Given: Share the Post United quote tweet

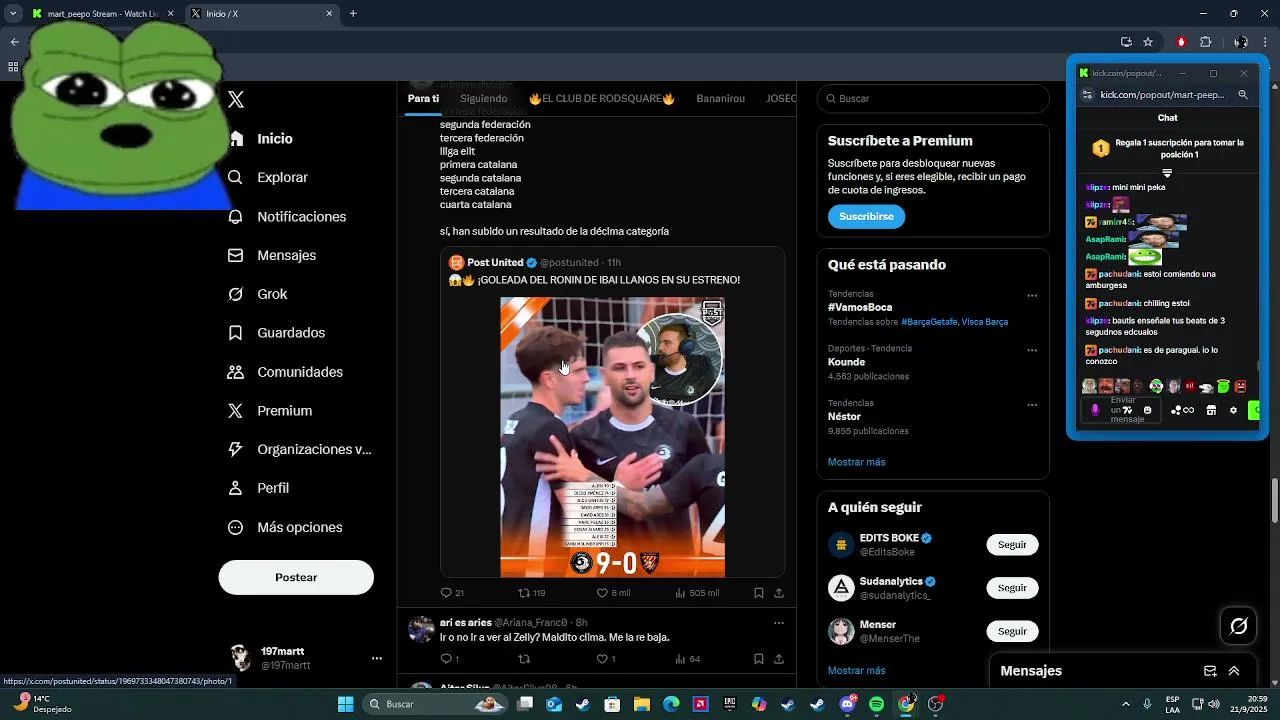Looking at the screenshot, I should click(779, 593).
